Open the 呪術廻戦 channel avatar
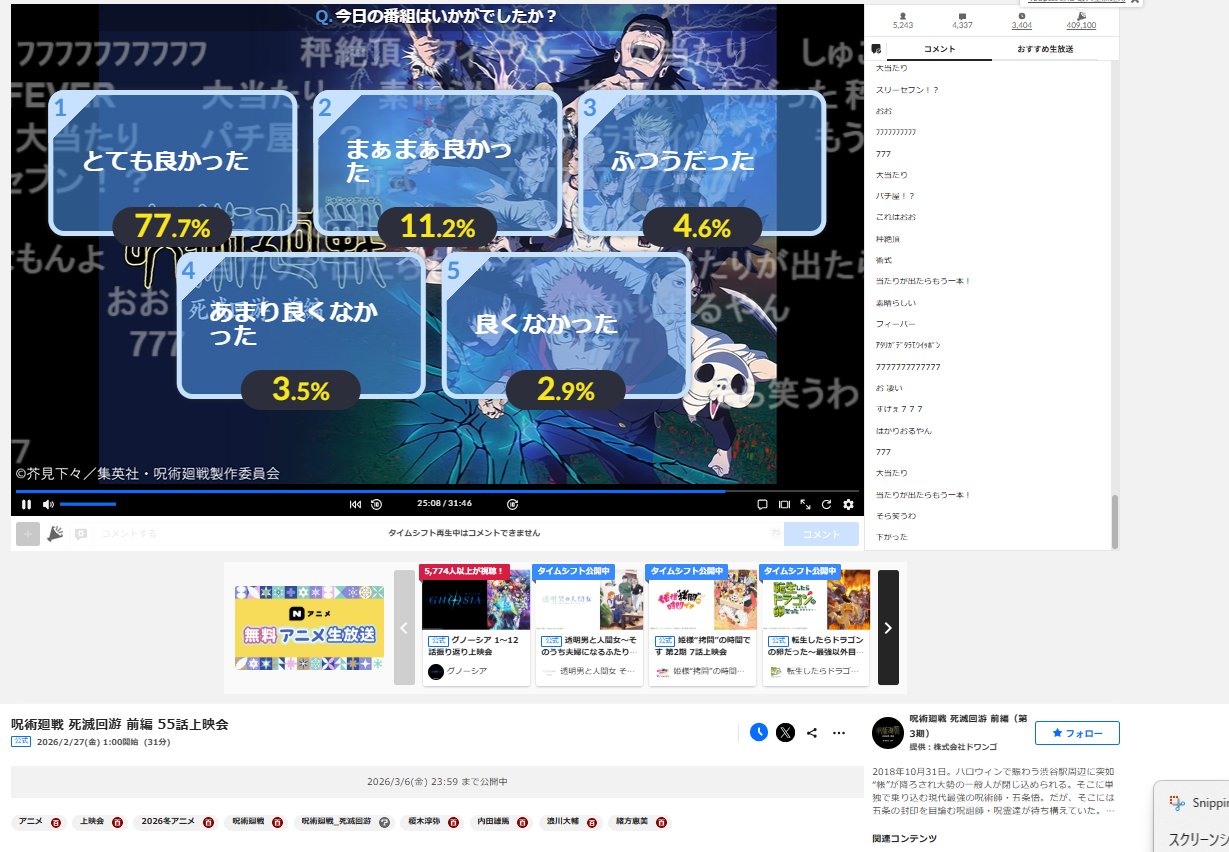 (x=888, y=733)
